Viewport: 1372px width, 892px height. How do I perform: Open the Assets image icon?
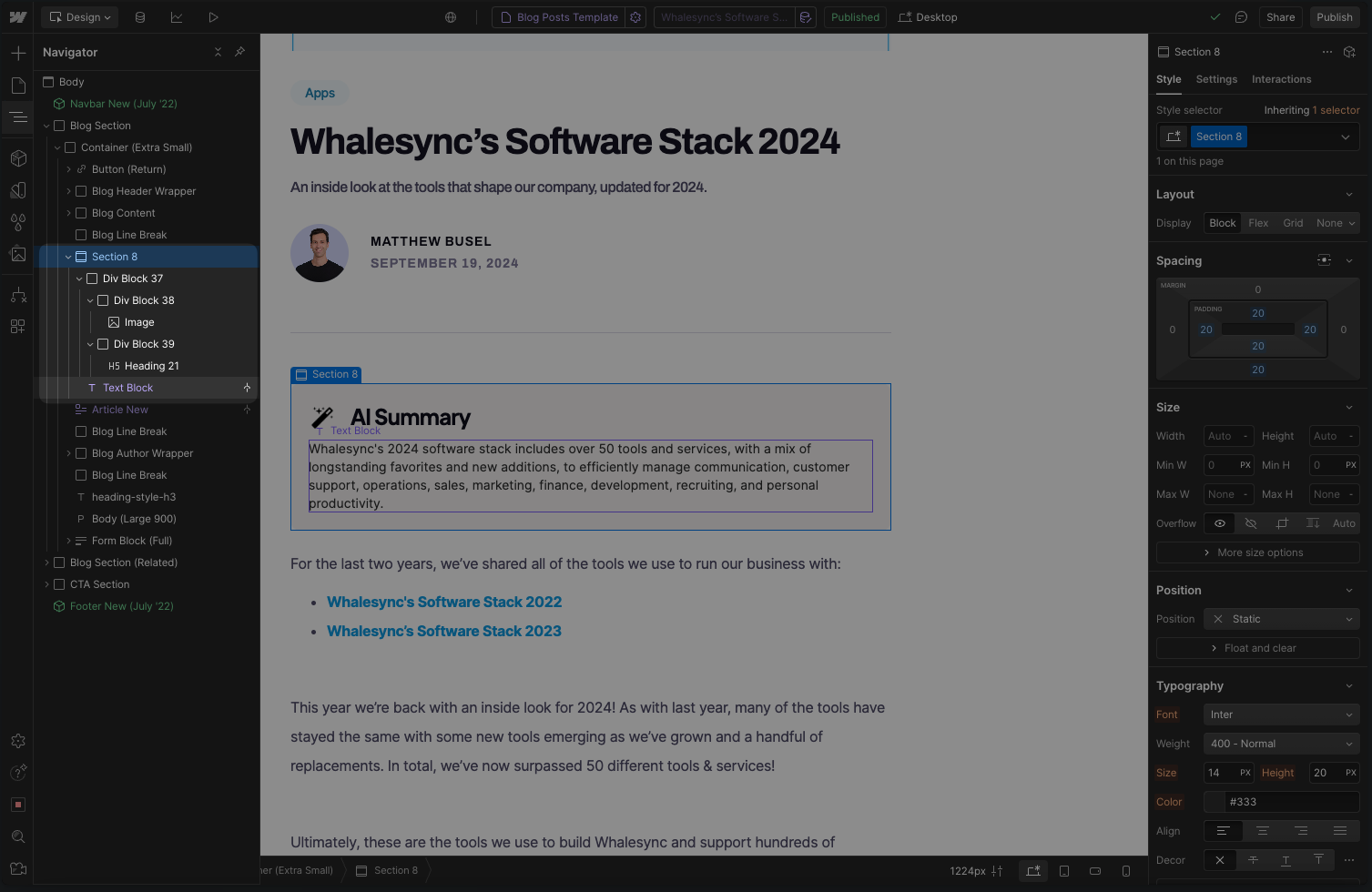tap(18, 254)
